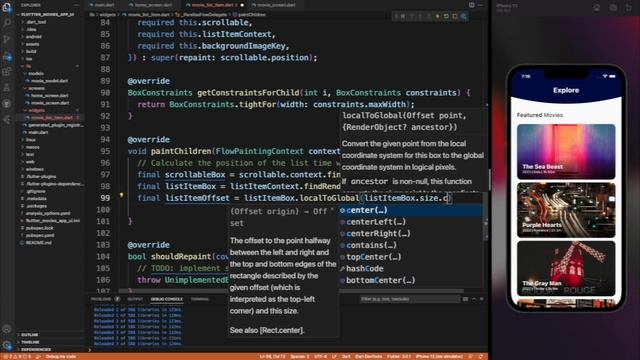Click the split editor icon above the editor

pos(472,5)
